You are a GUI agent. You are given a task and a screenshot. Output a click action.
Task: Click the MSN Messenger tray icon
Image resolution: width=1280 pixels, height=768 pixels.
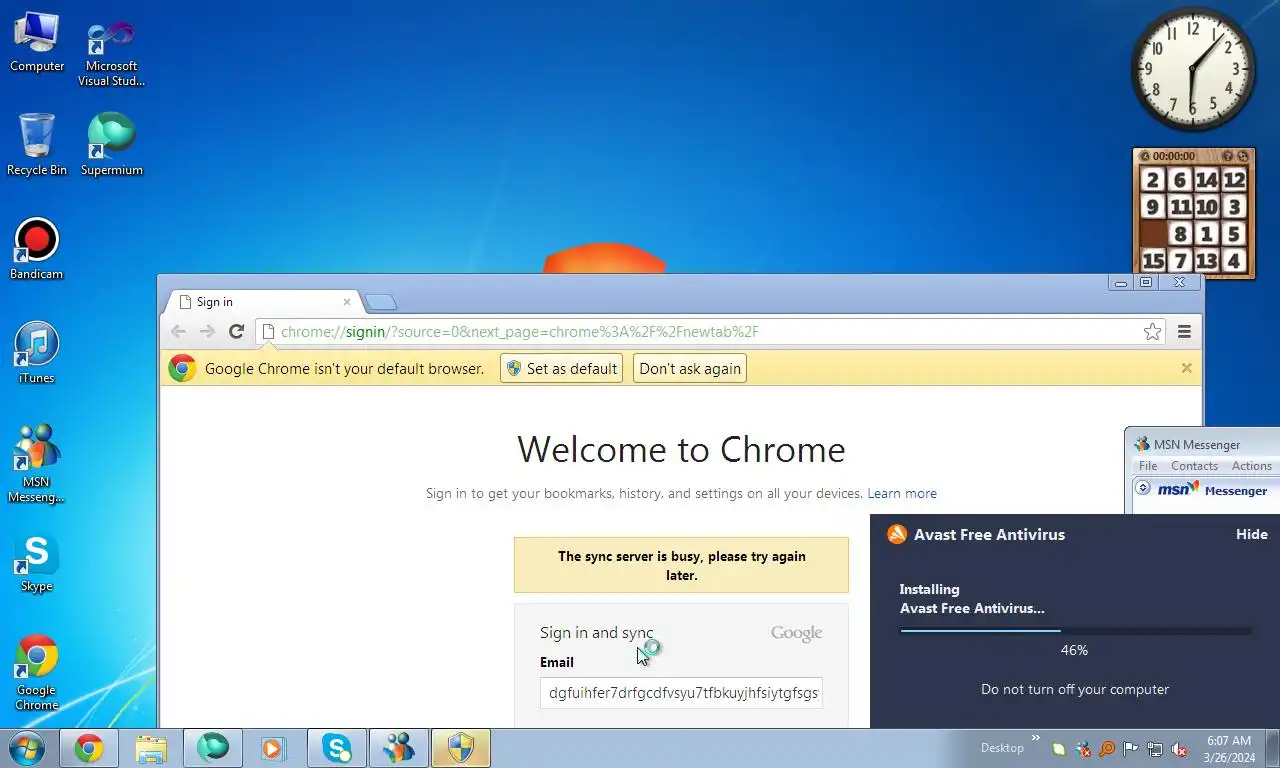(1083, 749)
